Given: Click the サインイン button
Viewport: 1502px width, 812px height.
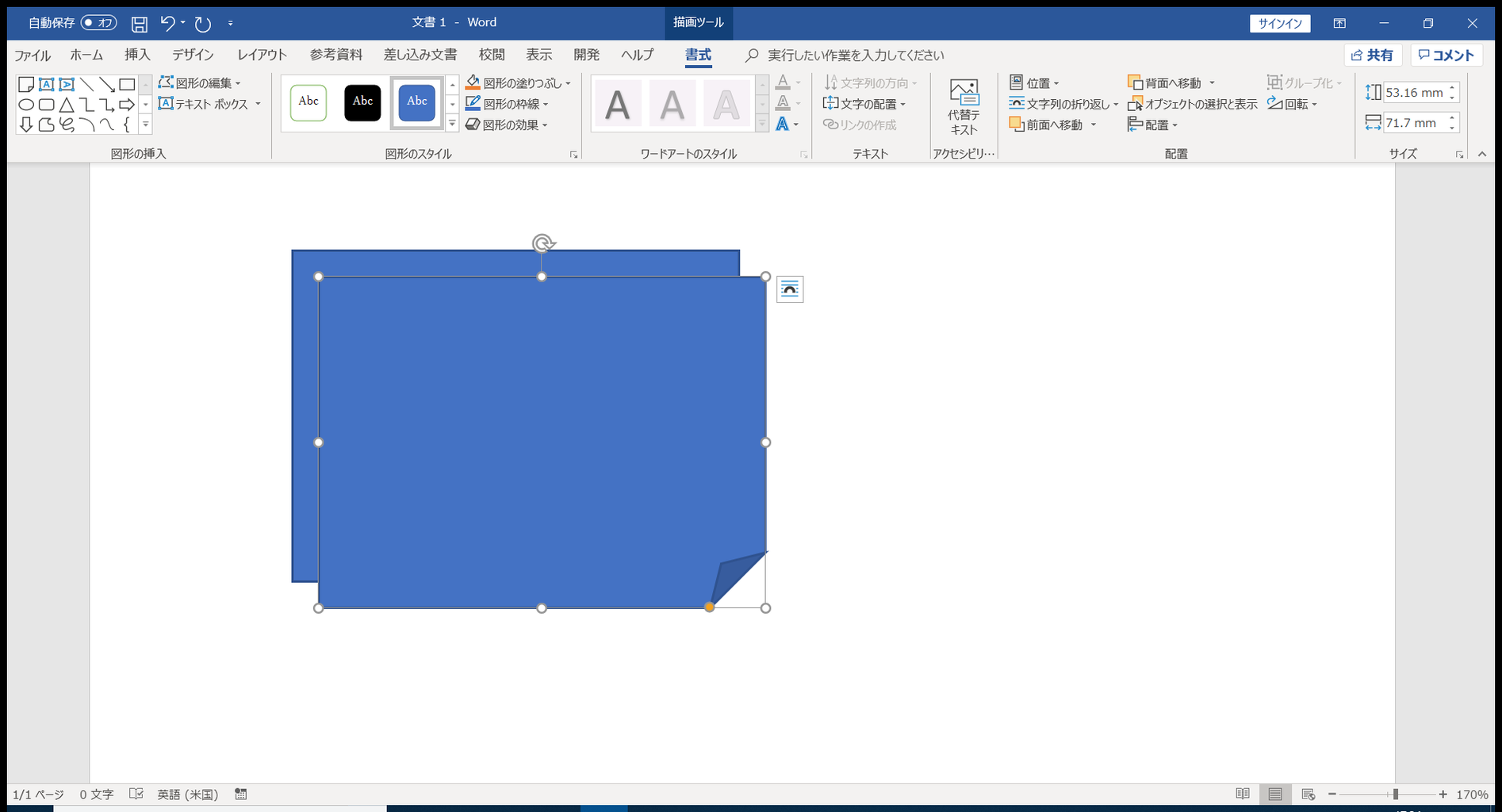Looking at the screenshot, I should [x=1280, y=23].
